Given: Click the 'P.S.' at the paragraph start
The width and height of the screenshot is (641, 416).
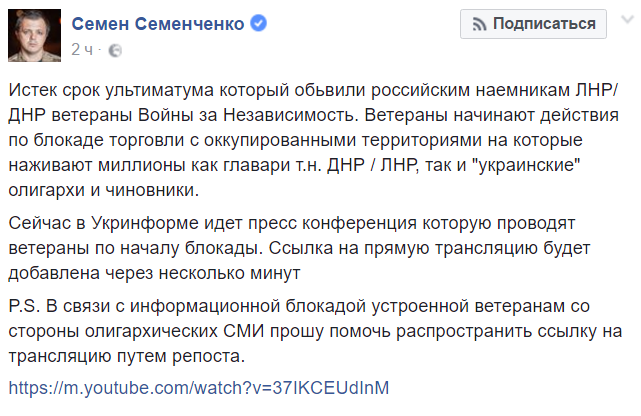Looking at the screenshot, I should (24, 306).
